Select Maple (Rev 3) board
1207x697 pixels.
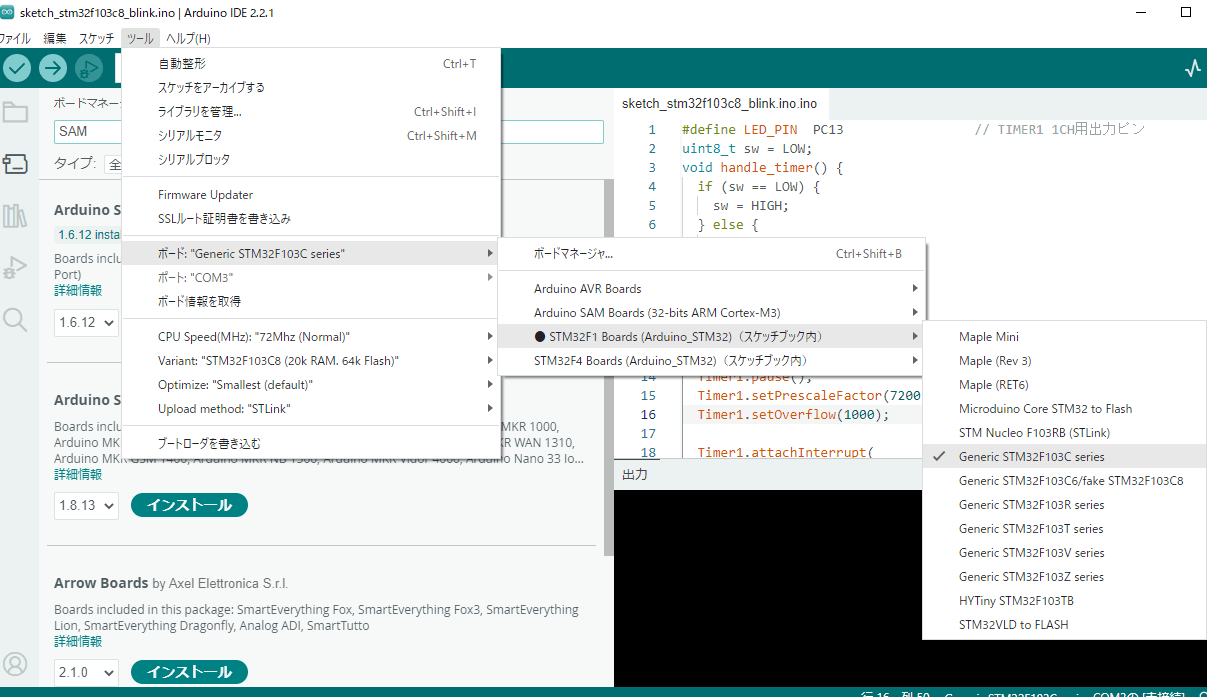coord(1064,361)
